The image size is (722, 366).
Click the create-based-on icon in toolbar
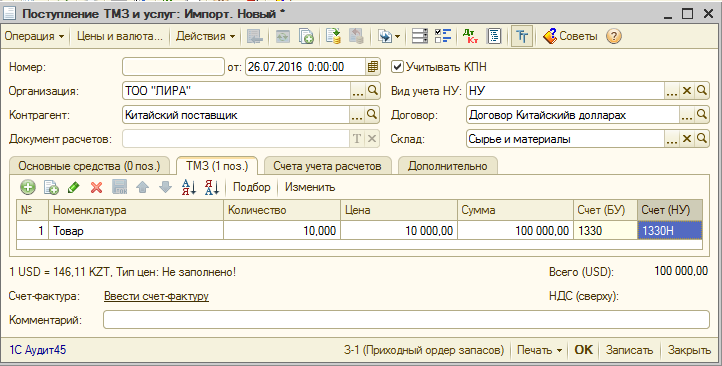coord(384,36)
